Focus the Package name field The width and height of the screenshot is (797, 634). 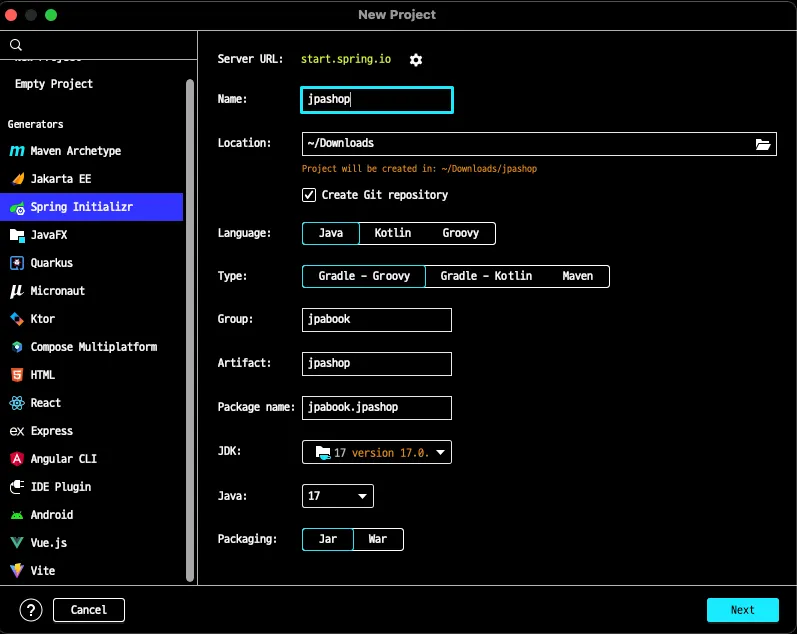[x=377, y=408]
